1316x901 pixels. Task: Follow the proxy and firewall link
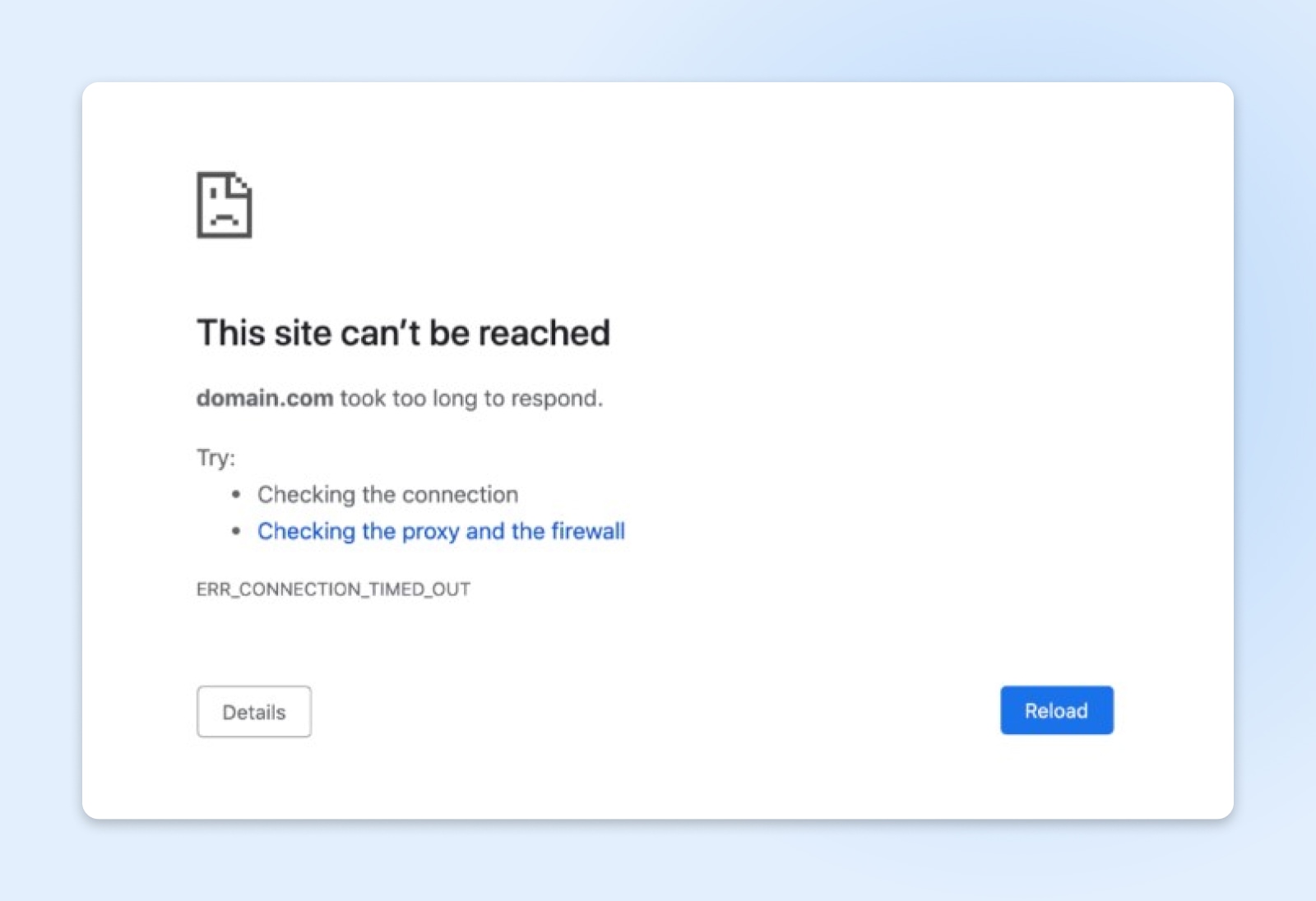click(x=441, y=532)
